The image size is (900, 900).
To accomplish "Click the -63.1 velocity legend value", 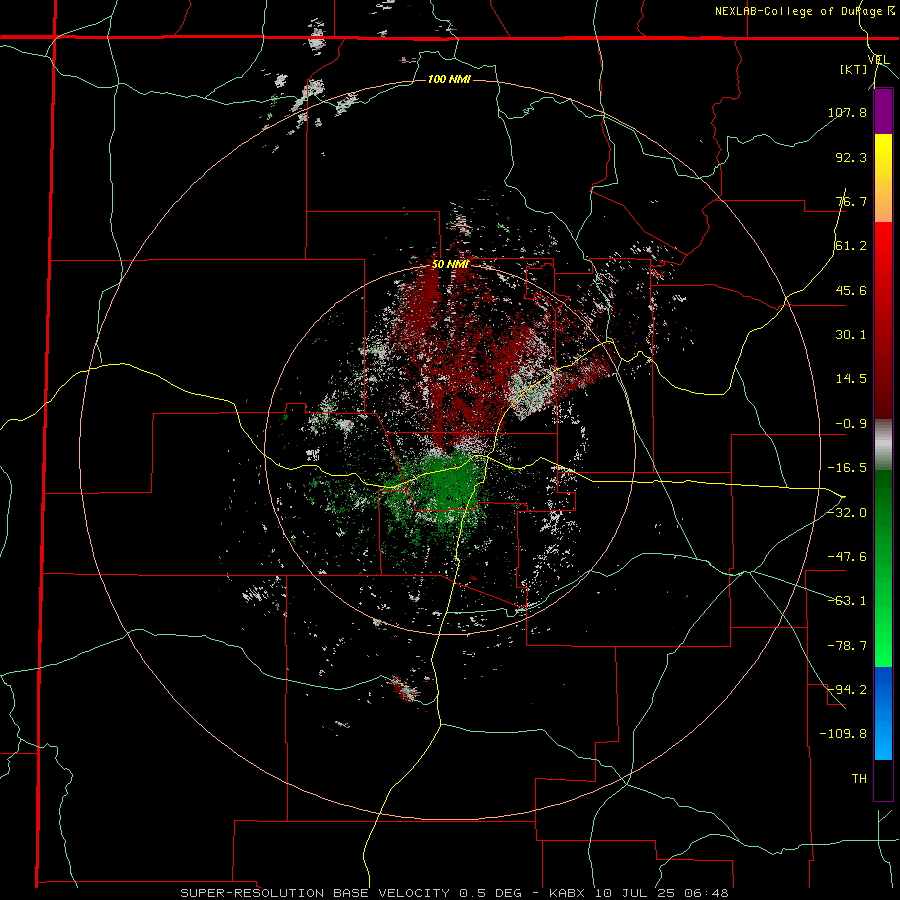I will [847, 601].
